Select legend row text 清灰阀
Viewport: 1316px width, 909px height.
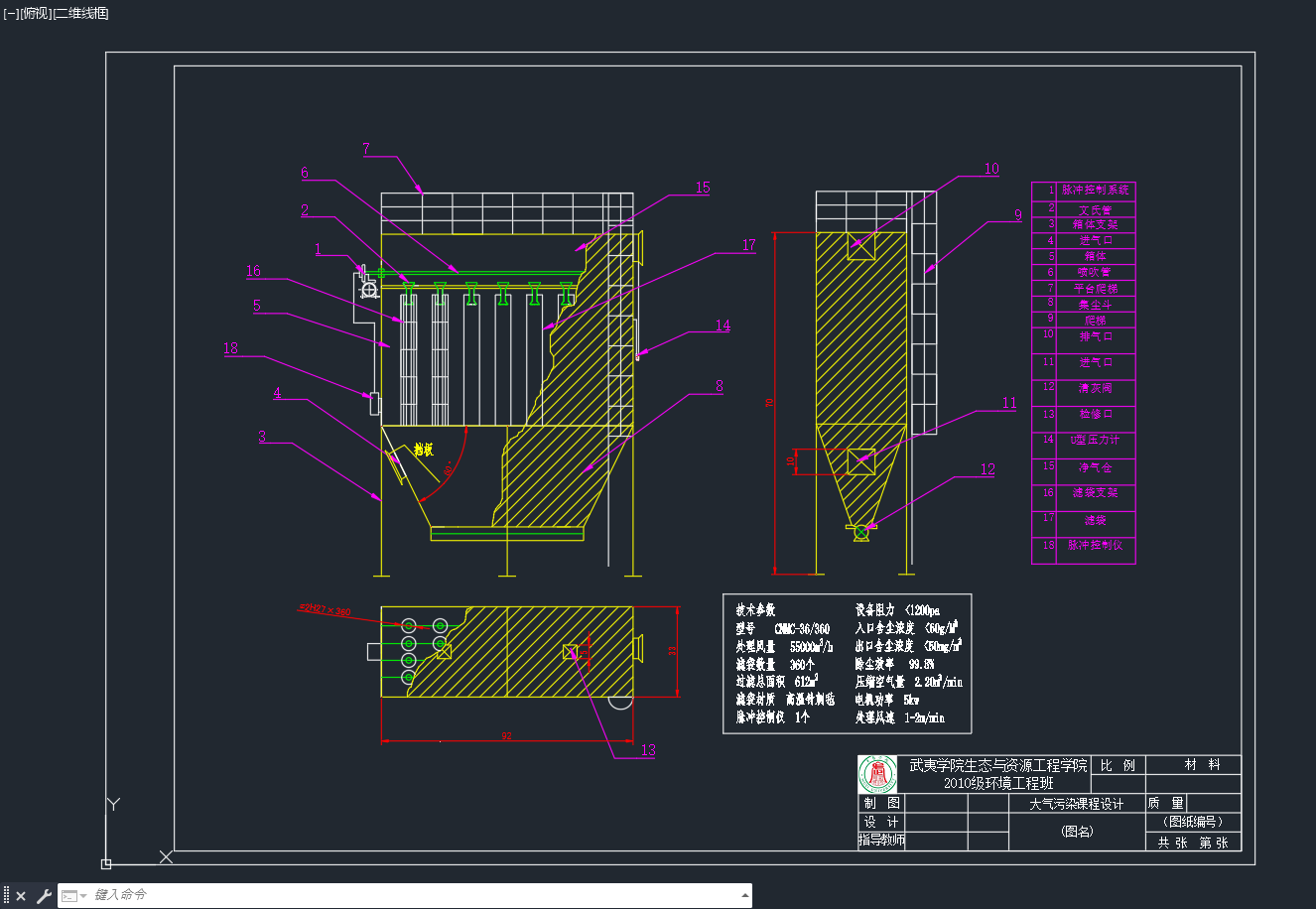tap(1095, 389)
